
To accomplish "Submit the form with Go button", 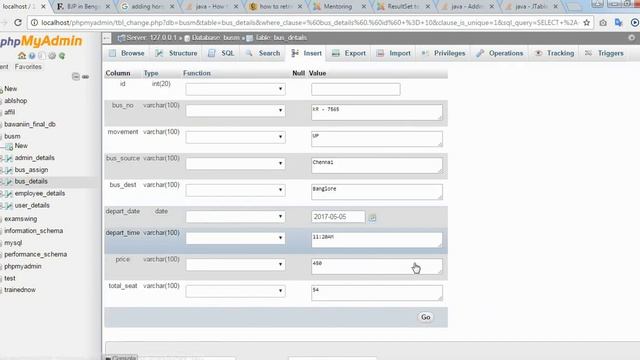I will [426, 317].
